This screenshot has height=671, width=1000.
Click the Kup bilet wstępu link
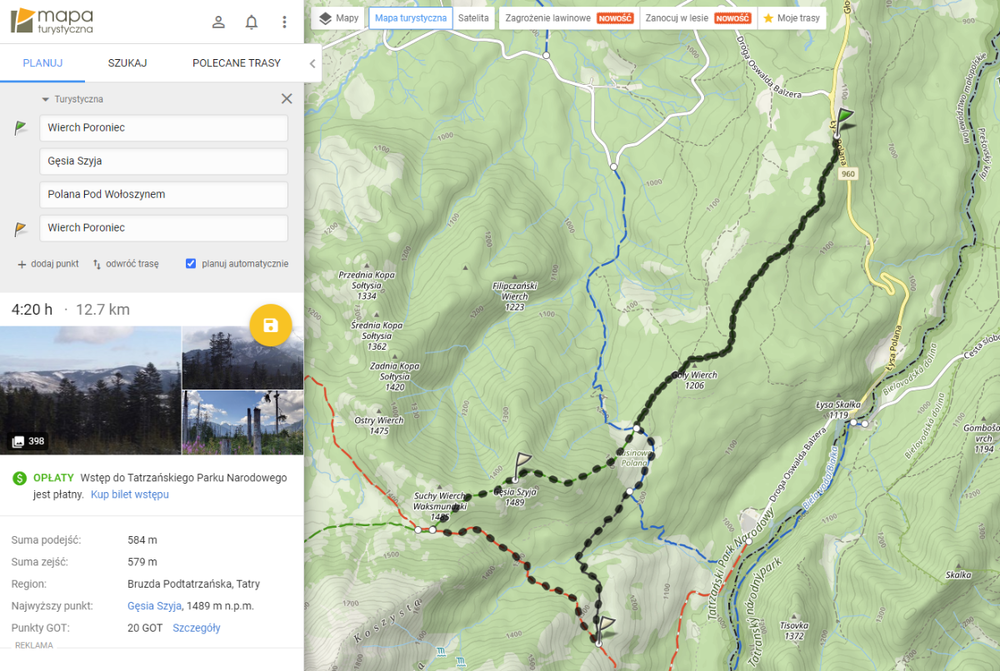pos(129,494)
